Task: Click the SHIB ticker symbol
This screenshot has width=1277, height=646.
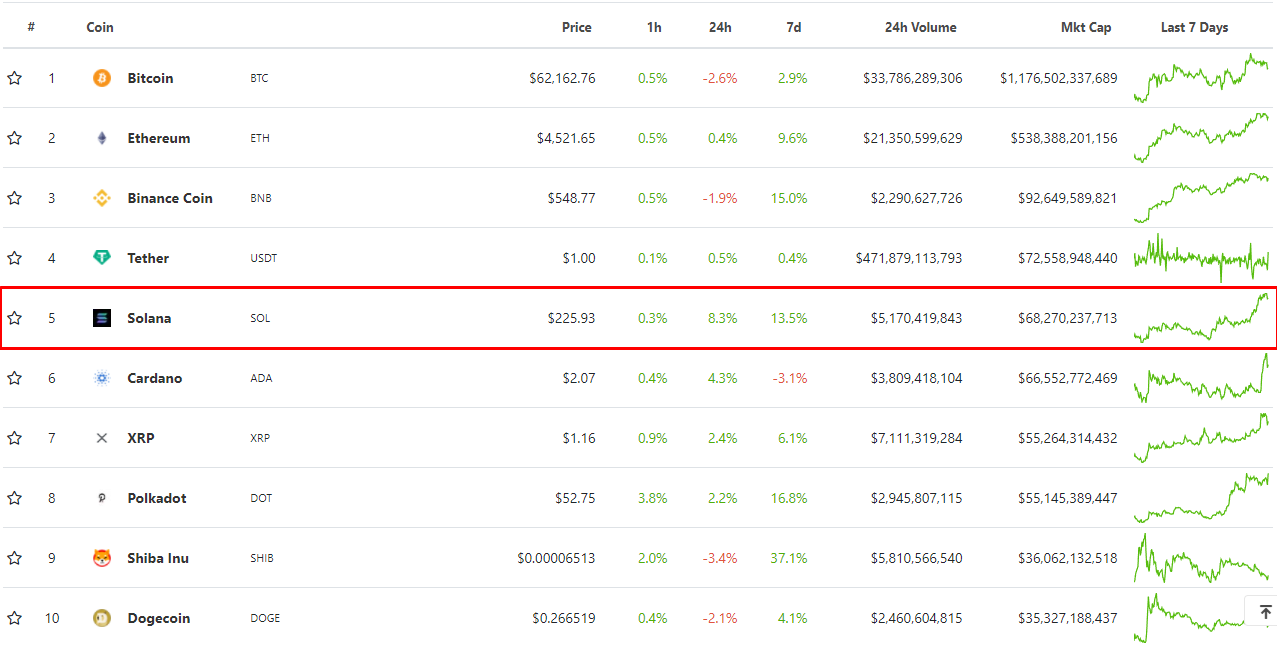Action: coord(262,558)
